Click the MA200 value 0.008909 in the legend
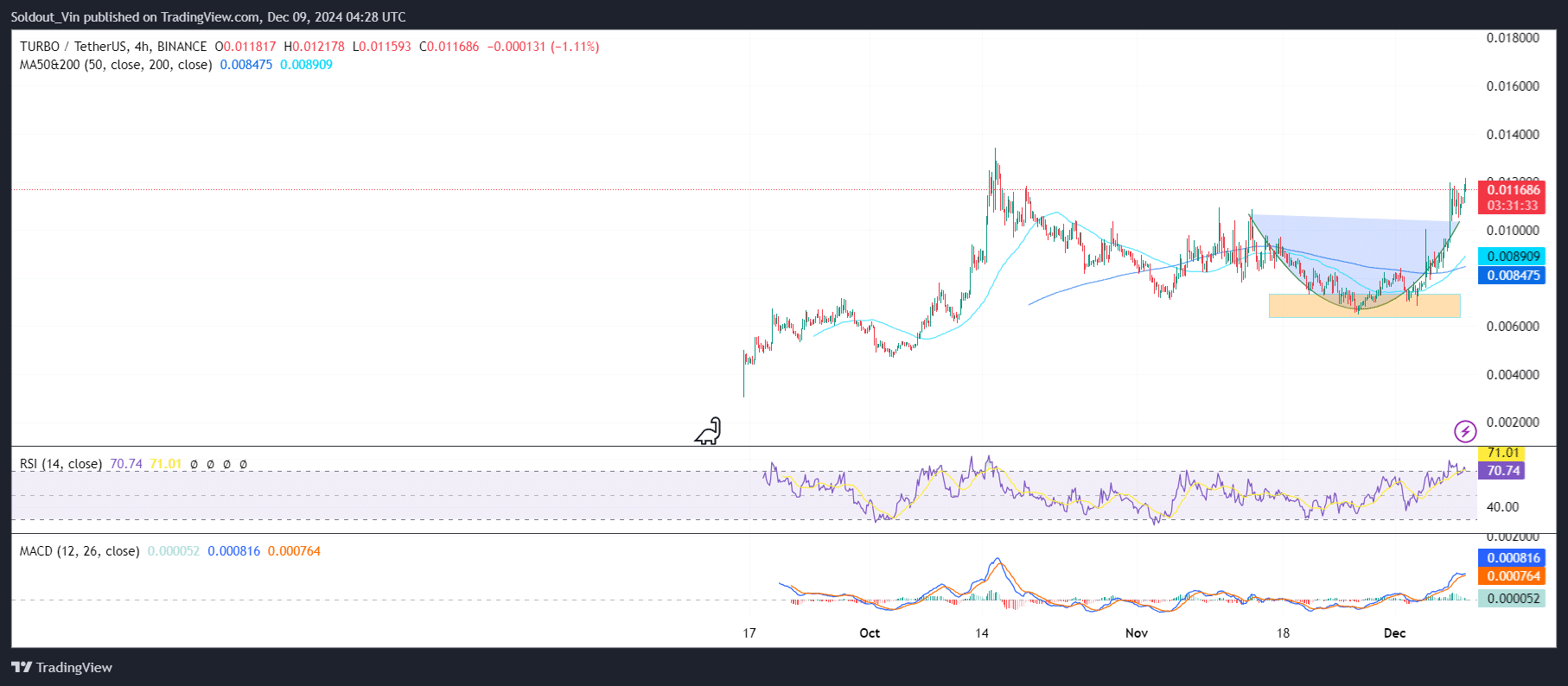1568x686 pixels. (x=306, y=65)
